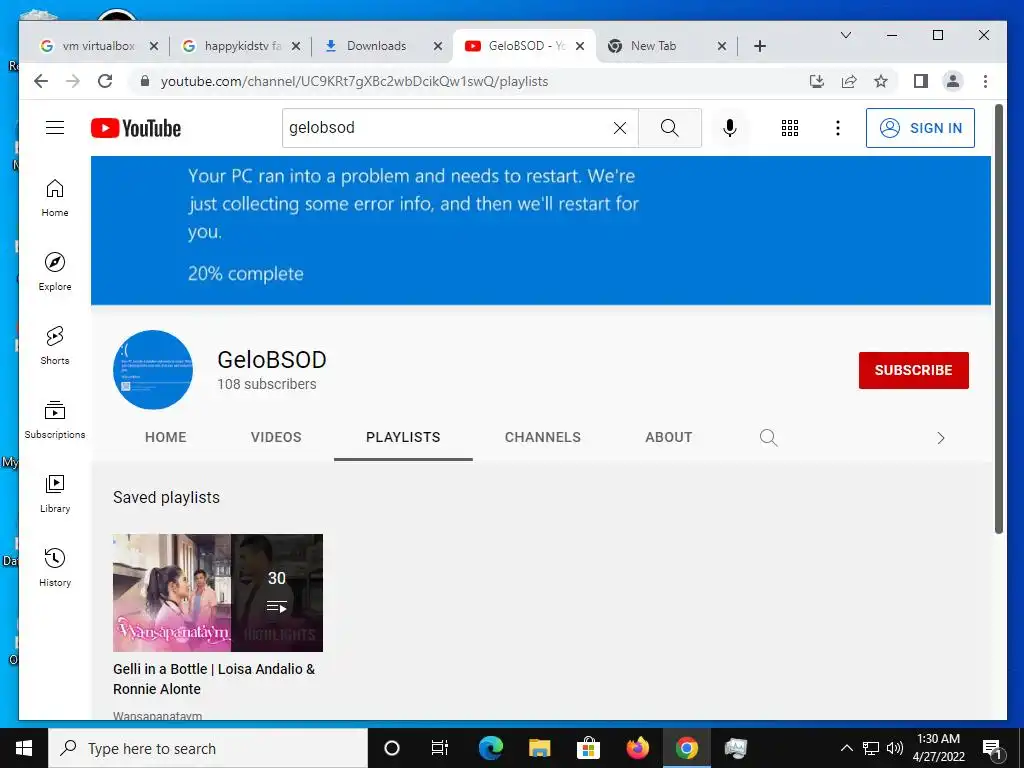The width and height of the screenshot is (1024, 768).
Task: Install YouTube app from address bar
Action: [816, 81]
